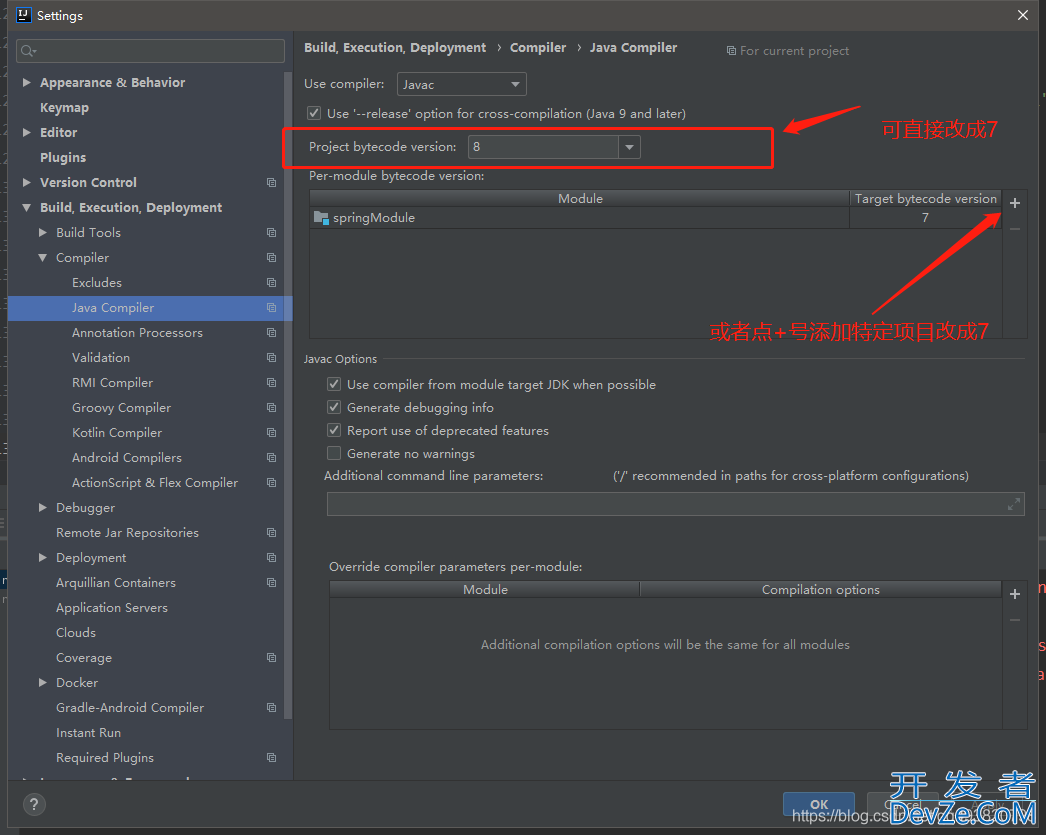
Task: Click Additional command line parameters field
Action: [x=675, y=504]
